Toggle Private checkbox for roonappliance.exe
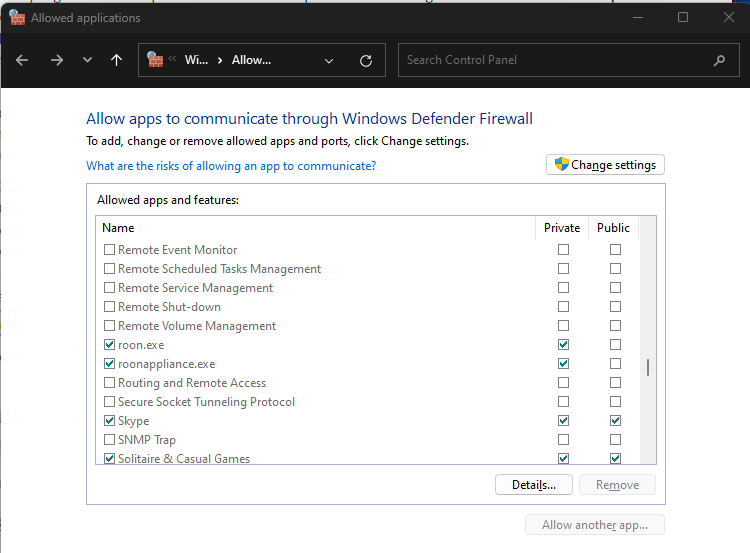This screenshot has width=750, height=553. (x=563, y=364)
